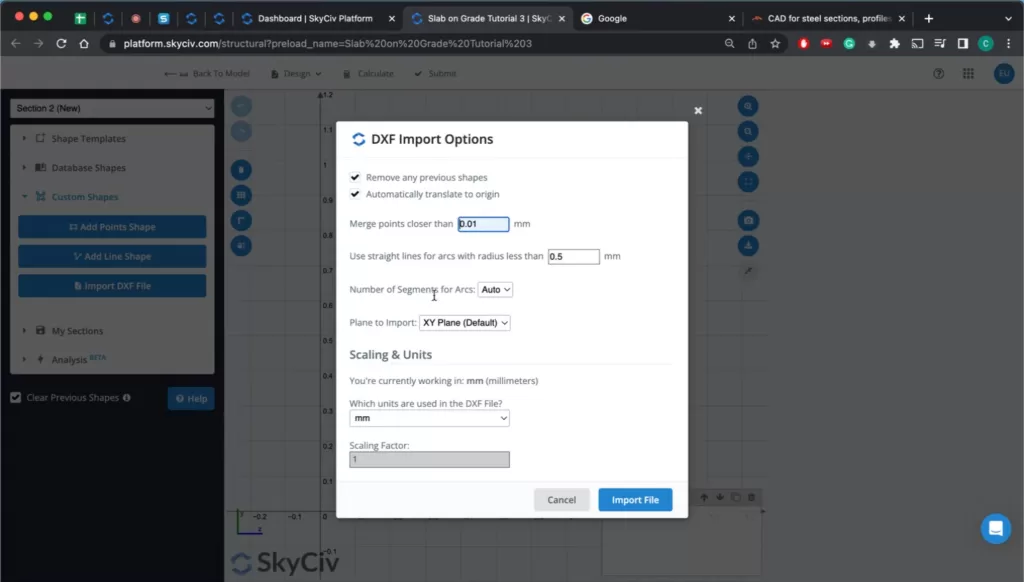This screenshot has height=582, width=1024.
Task: Open the Design menu
Action: (x=296, y=74)
